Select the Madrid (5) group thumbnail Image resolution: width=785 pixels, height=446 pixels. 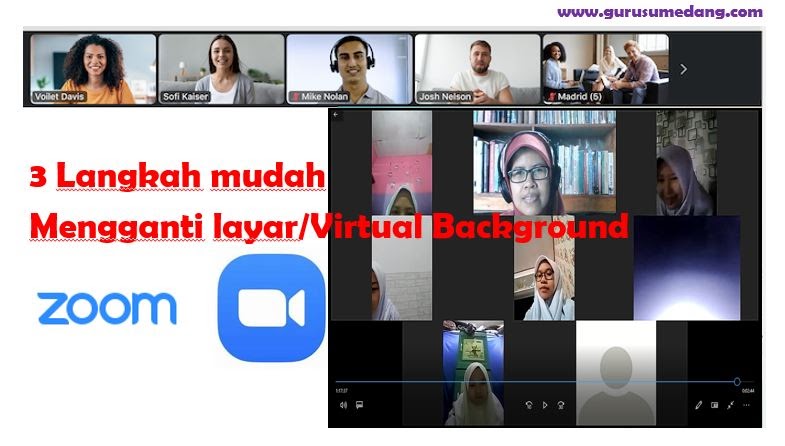pos(606,69)
